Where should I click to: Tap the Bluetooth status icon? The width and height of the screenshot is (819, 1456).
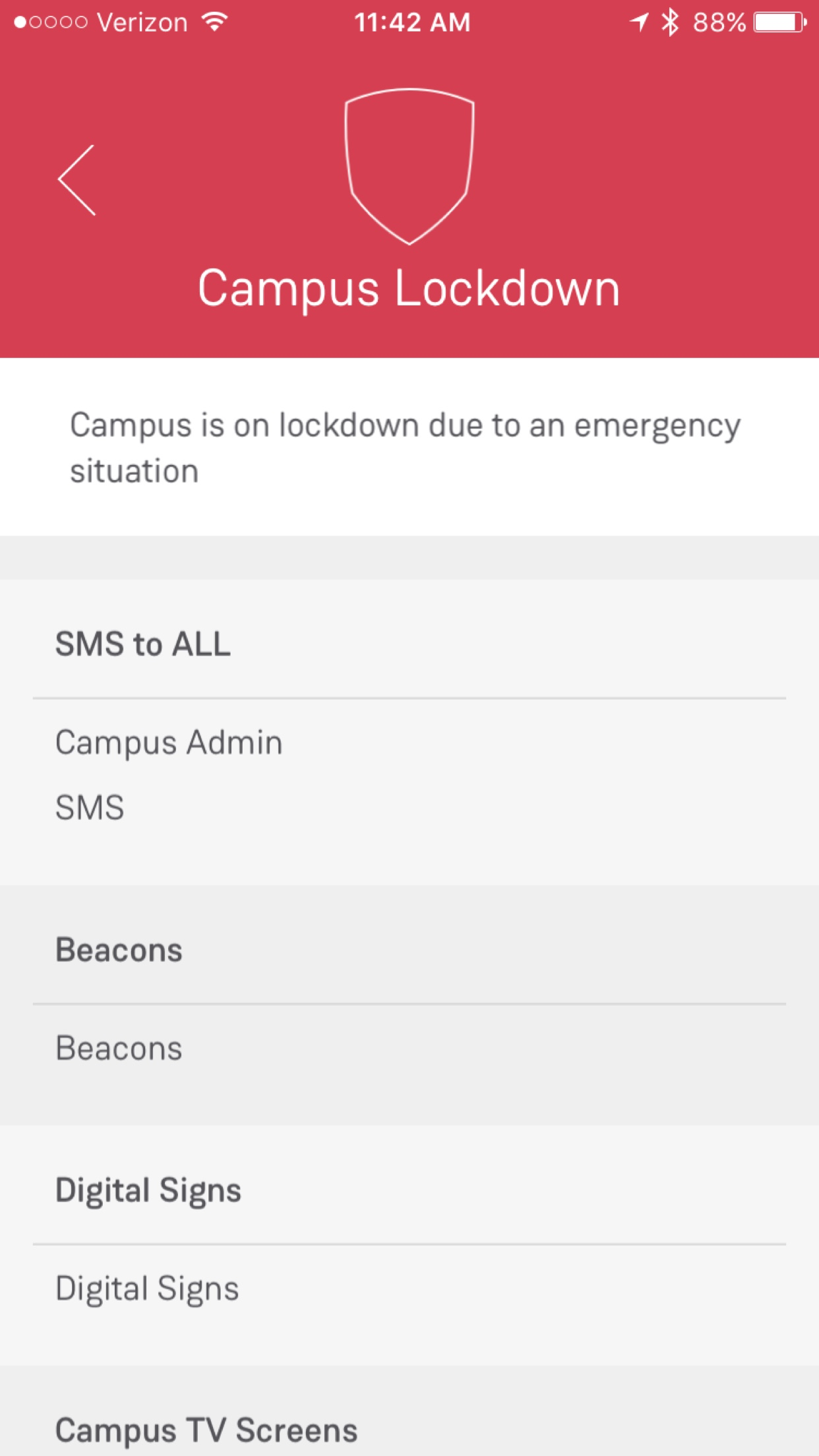click(670, 22)
